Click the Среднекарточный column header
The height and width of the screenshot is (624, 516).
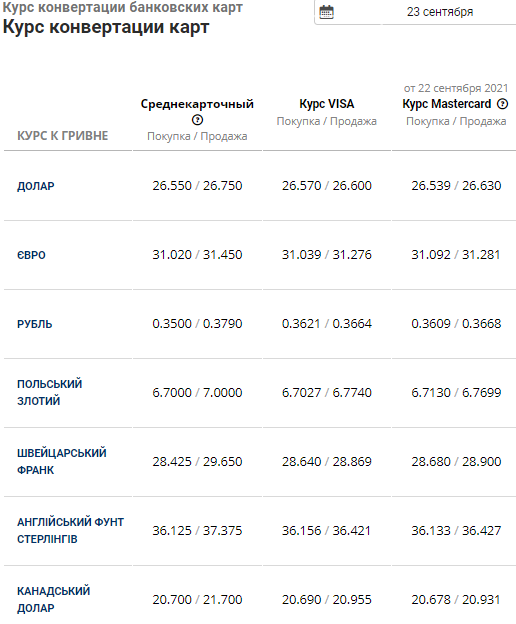click(197, 104)
